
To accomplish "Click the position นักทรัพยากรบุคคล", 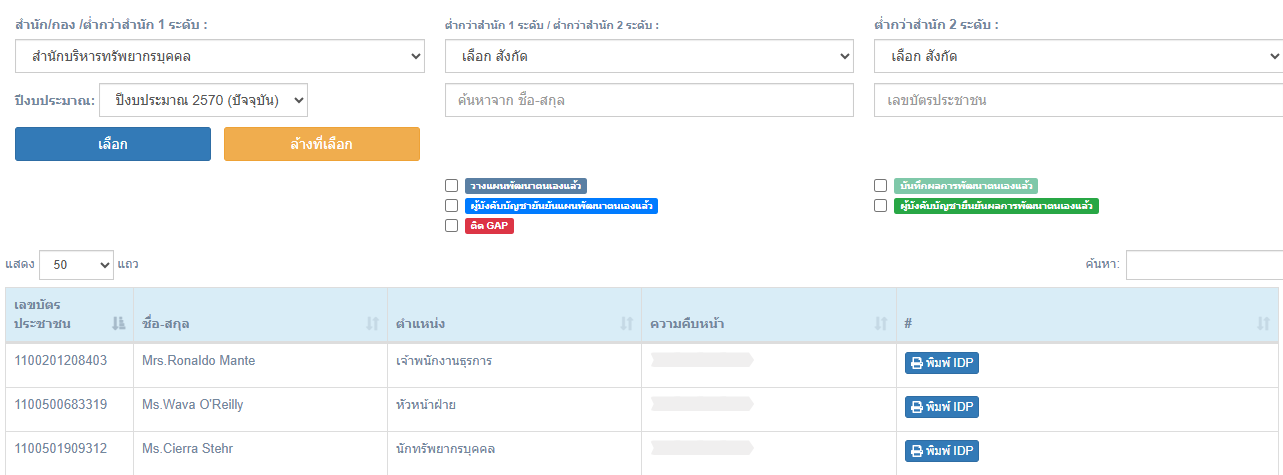I will 446,448.
